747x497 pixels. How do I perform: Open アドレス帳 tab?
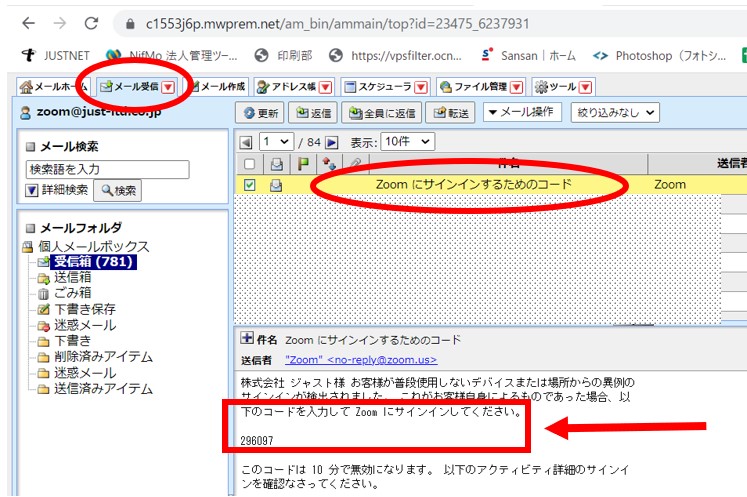[287, 87]
